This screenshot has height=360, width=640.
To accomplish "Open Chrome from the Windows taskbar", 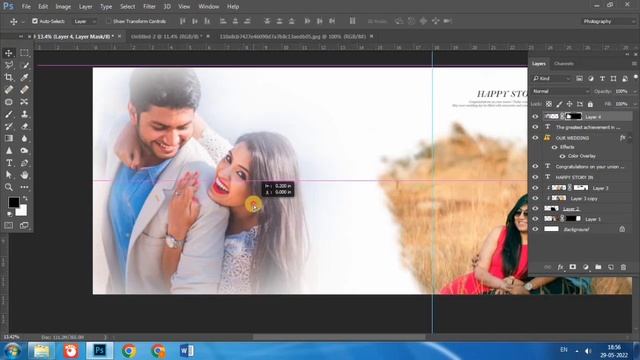I will click(x=129, y=351).
